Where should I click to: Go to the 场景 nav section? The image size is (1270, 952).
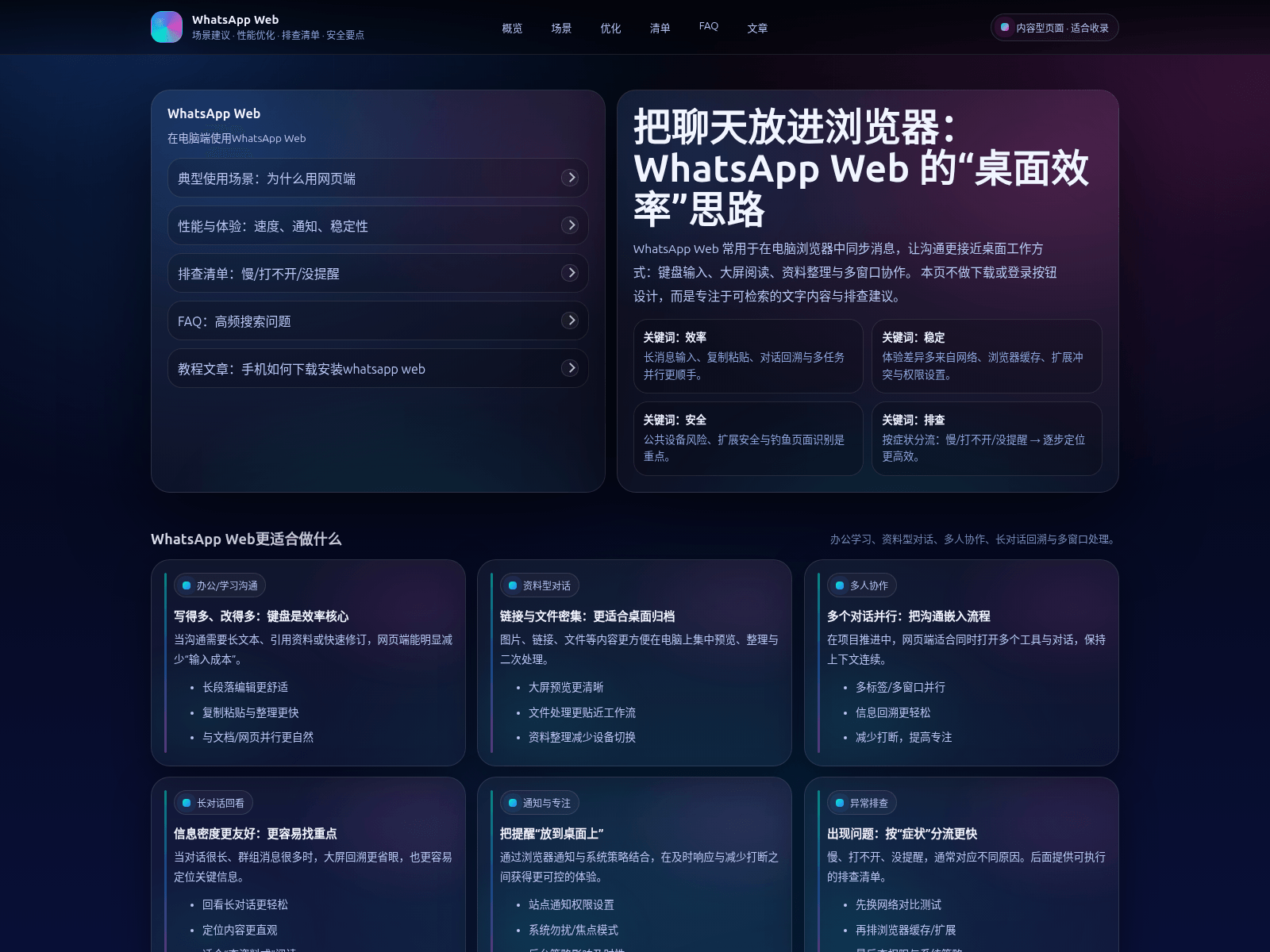(561, 28)
